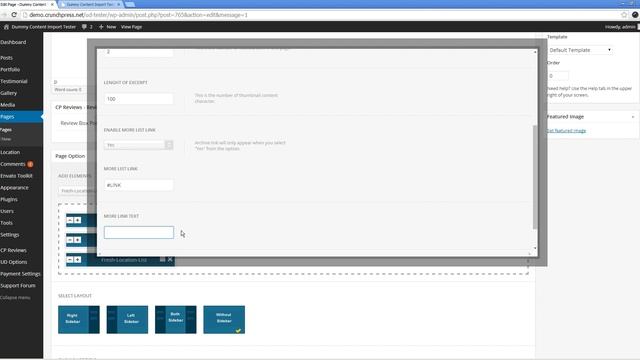
Task: Click Set featured image link
Action: click(x=567, y=131)
